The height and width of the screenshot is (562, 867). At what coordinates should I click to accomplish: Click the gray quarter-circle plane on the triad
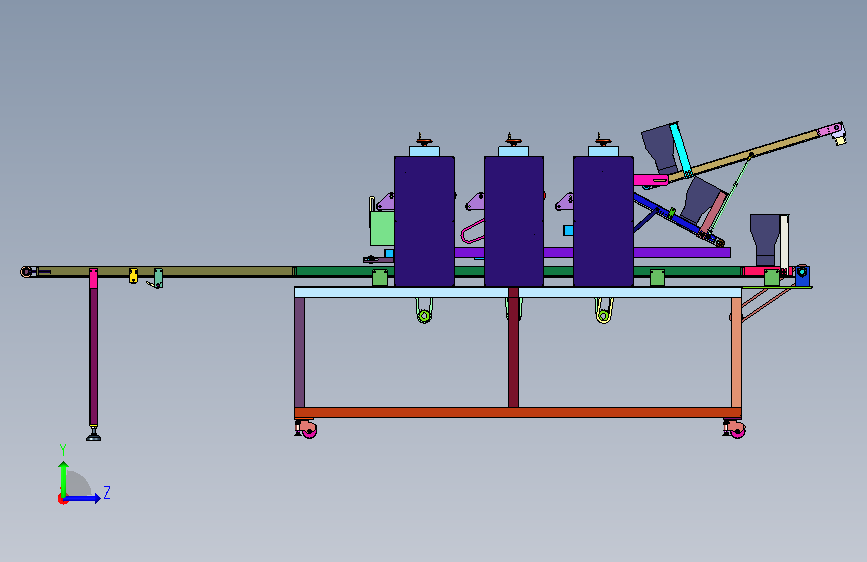79,484
